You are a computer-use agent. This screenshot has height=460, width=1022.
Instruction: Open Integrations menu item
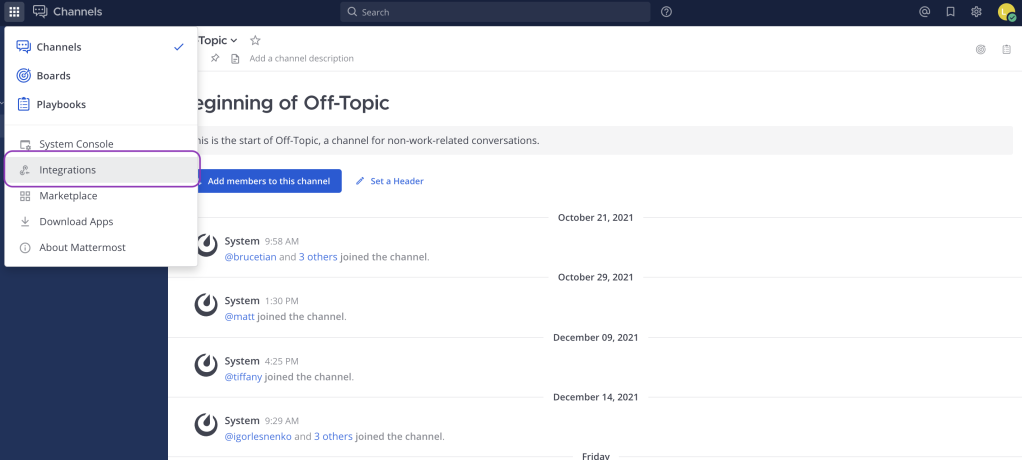101,170
